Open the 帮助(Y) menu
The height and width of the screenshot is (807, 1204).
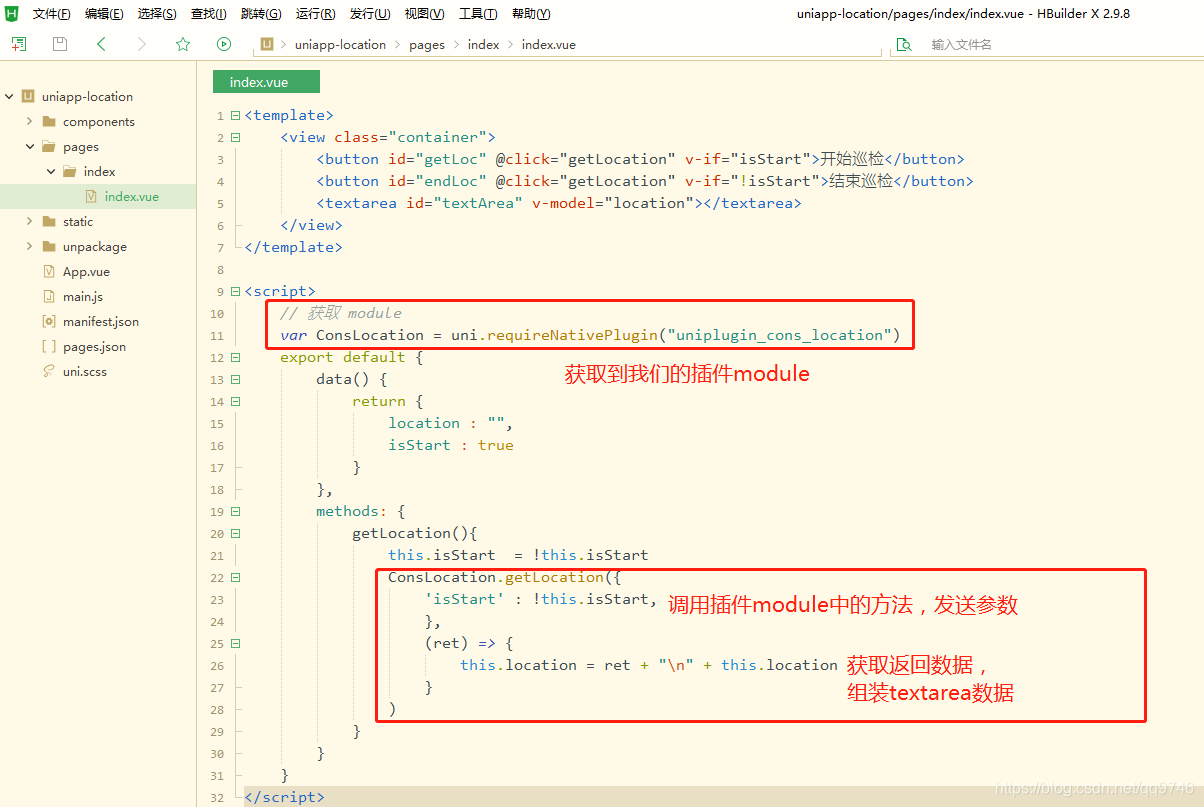click(531, 14)
